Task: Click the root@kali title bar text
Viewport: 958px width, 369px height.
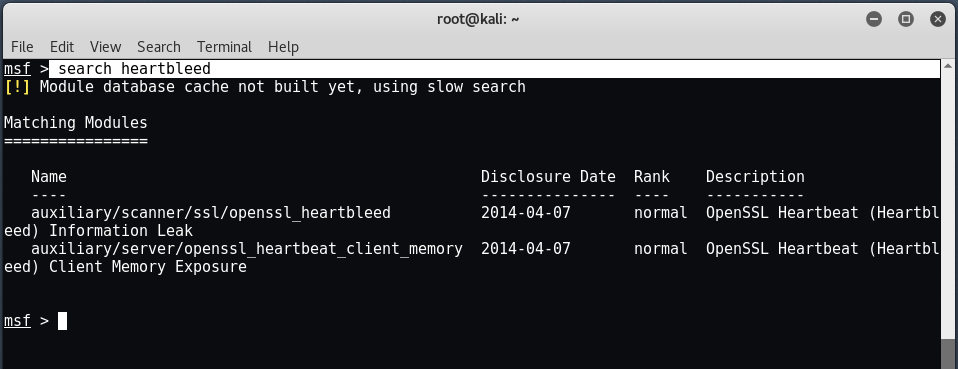Action: [x=478, y=19]
